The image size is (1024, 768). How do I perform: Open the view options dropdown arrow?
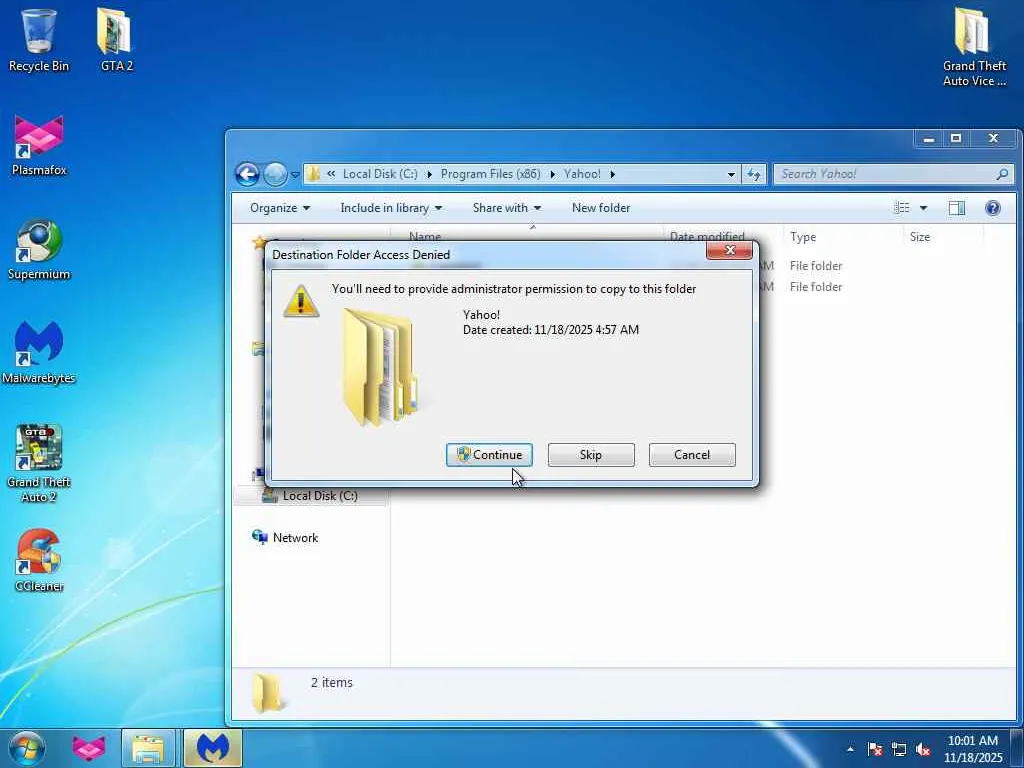tap(923, 208)
